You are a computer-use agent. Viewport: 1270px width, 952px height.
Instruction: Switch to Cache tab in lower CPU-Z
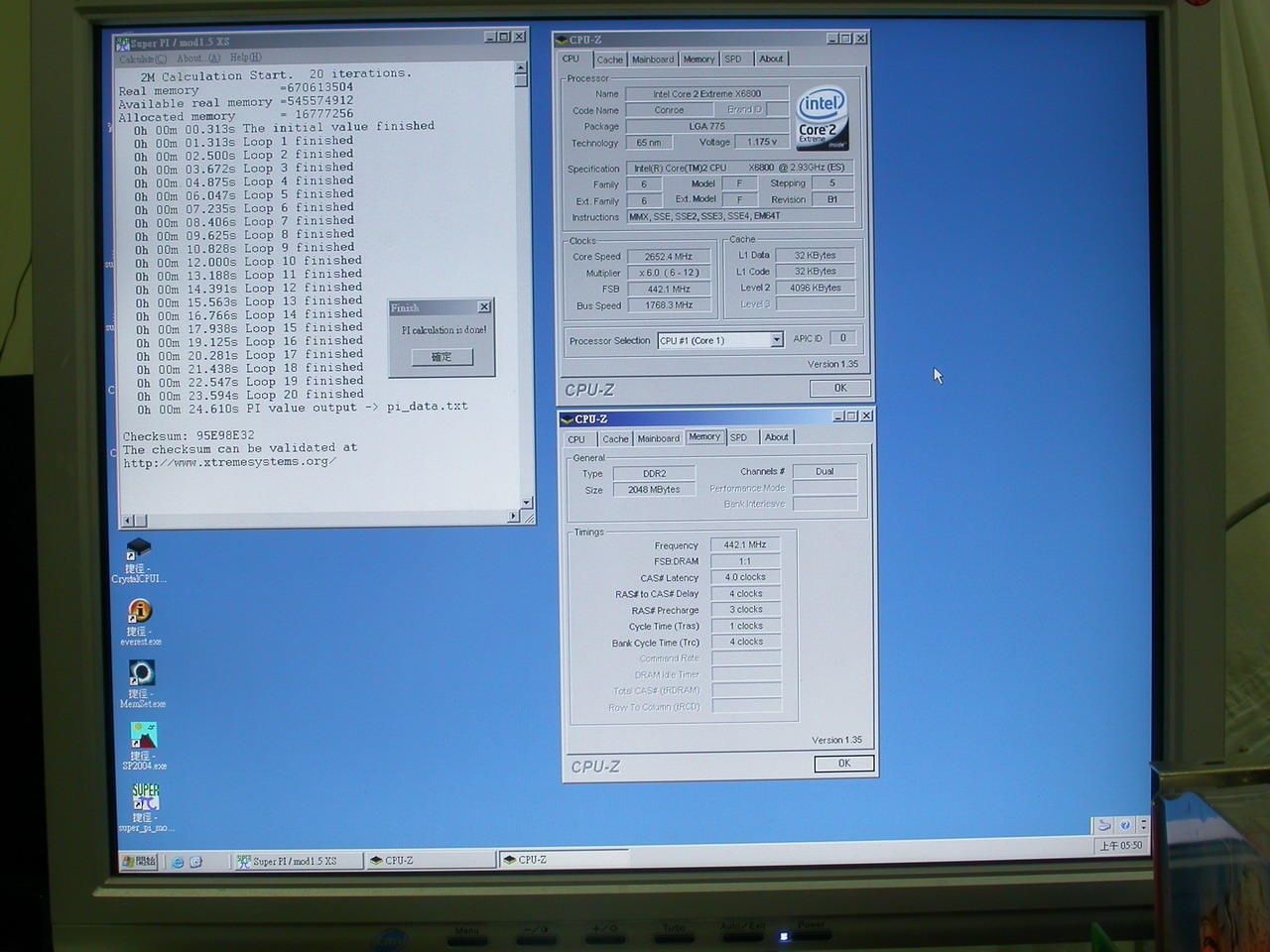click(x=615, y=439)
